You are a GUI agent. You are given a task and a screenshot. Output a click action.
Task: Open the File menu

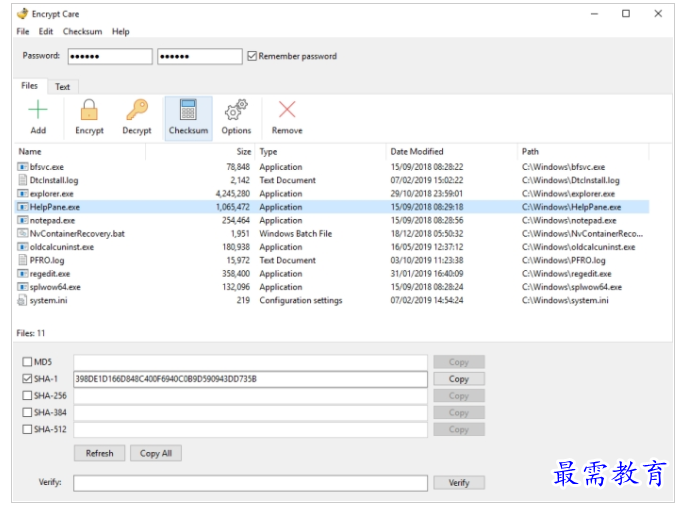click(23, 31)
